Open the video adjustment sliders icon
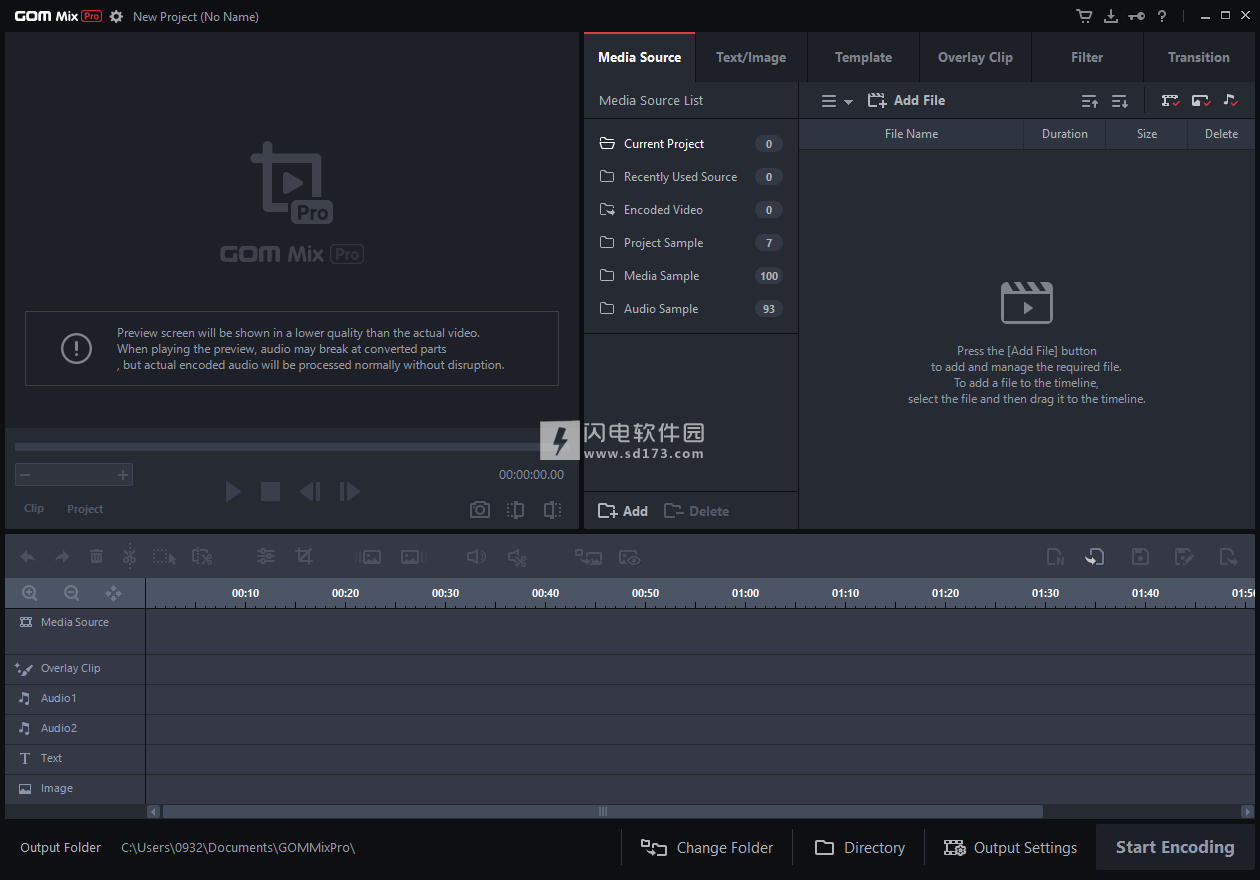This screenshot has height=880, width=1260. pos(266,557)
